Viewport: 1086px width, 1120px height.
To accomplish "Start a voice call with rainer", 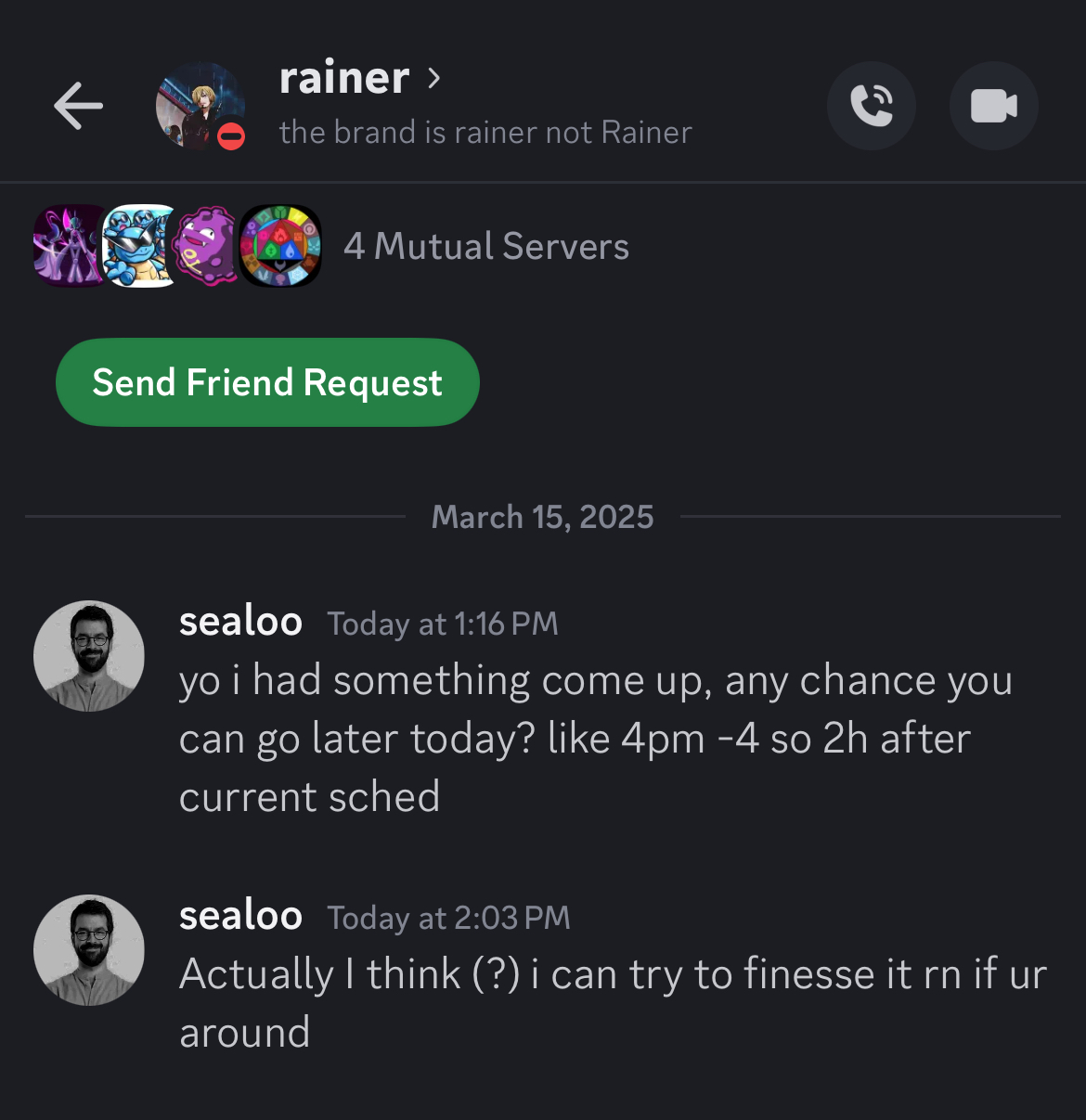I will pyautogui.click(x=871, y=106).
